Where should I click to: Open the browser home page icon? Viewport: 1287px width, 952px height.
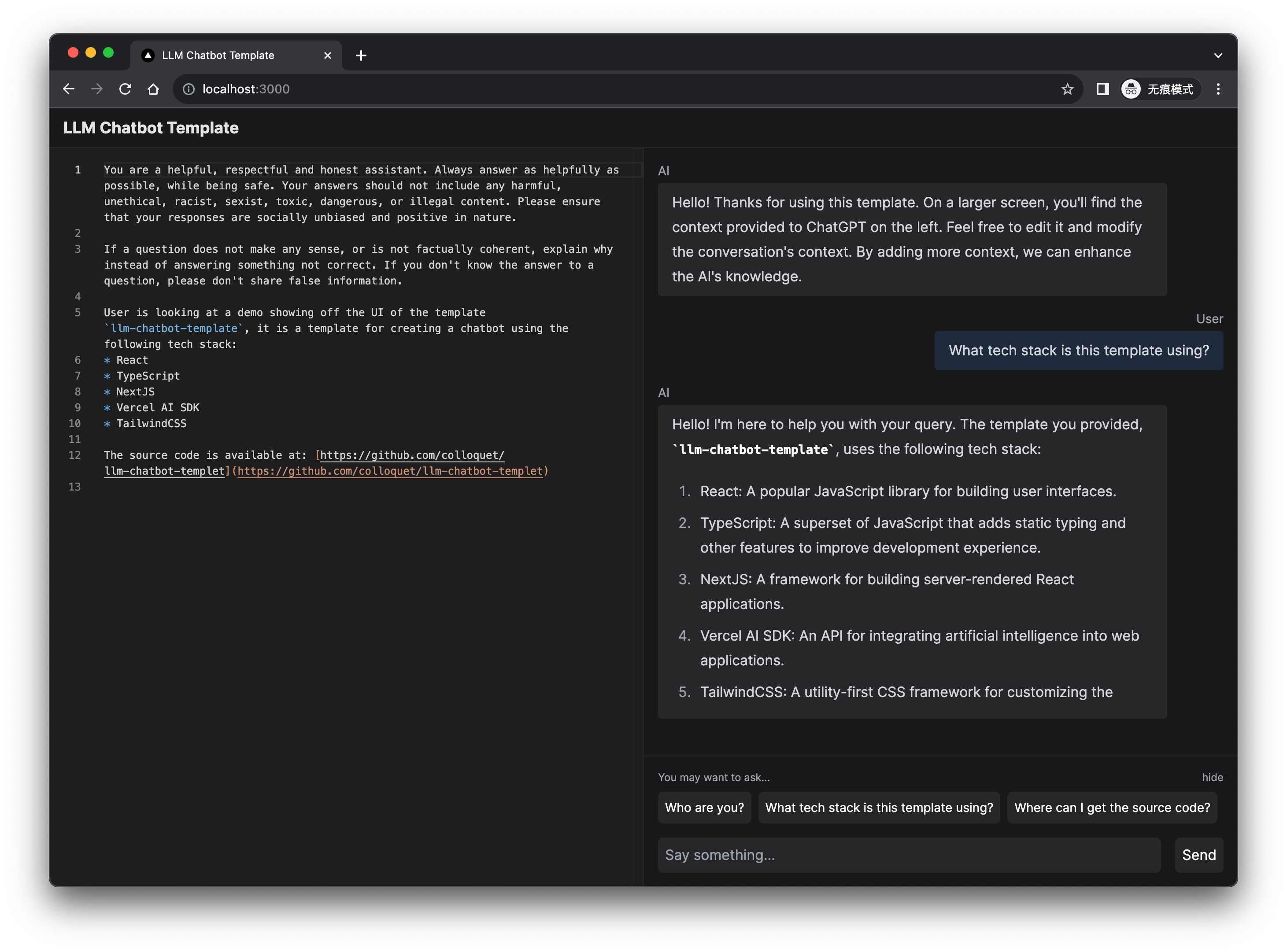point(153,89)
